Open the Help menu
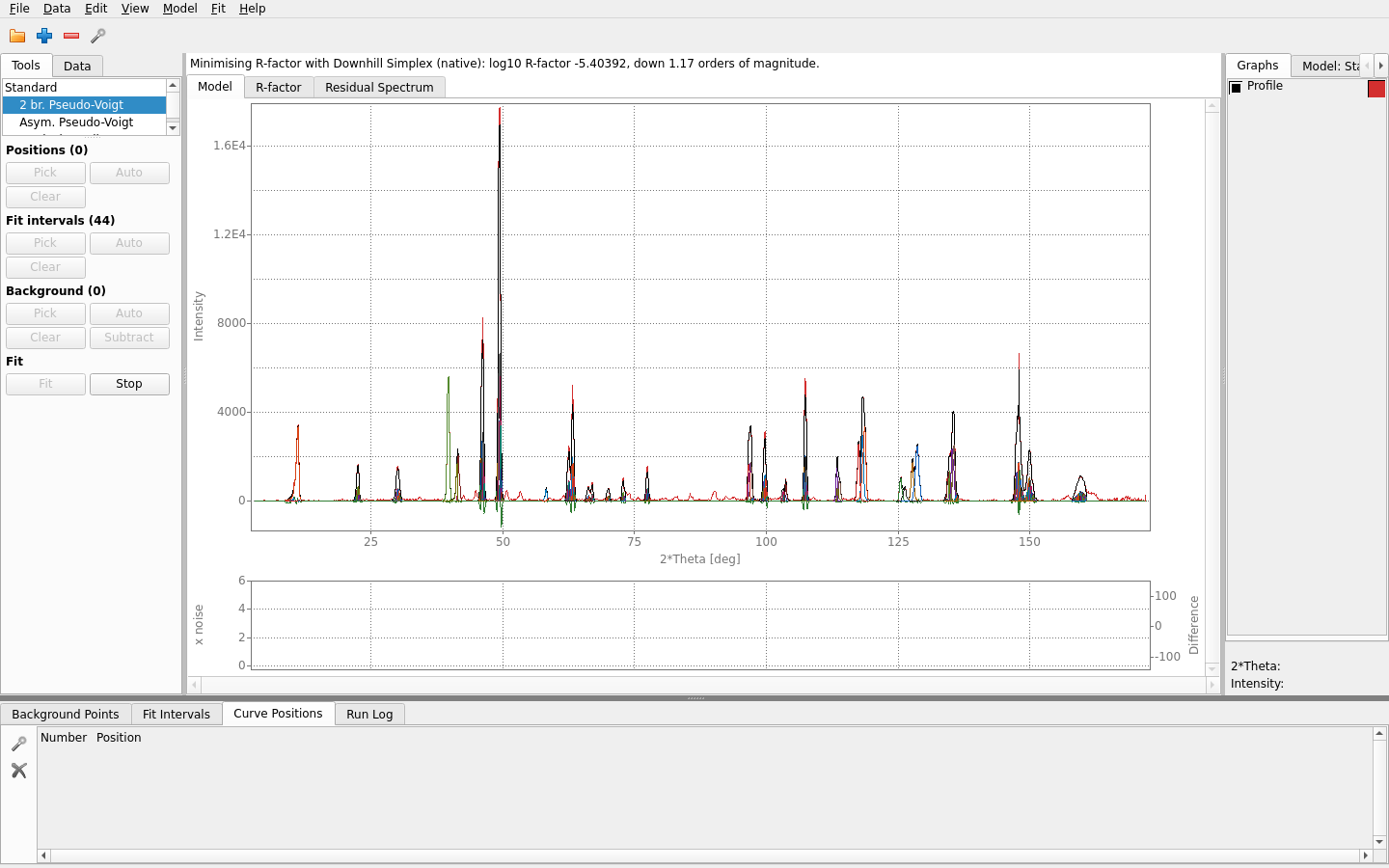The image size is (1389, 868). [x=252, y=9]
